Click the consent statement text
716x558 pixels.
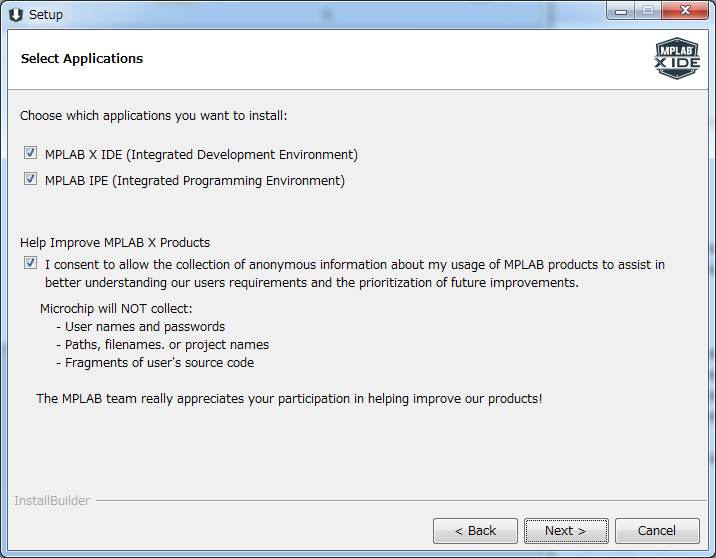[354, 273]
